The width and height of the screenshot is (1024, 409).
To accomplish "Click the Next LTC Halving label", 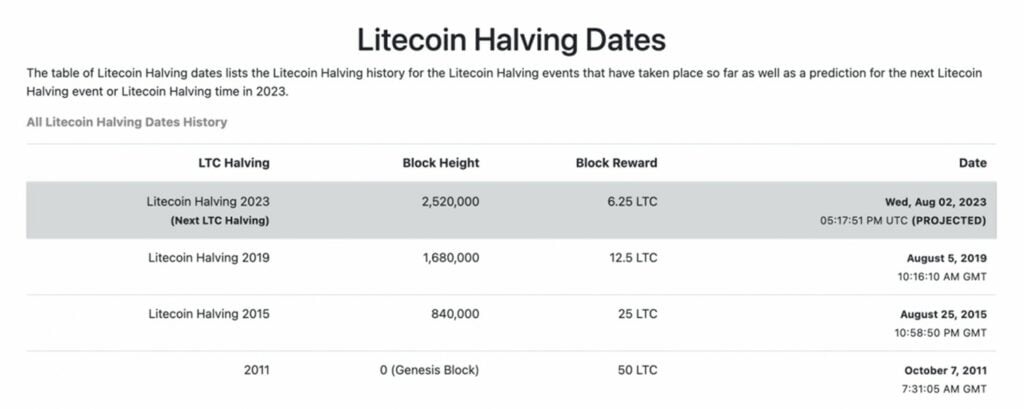I will click(220, 221).
